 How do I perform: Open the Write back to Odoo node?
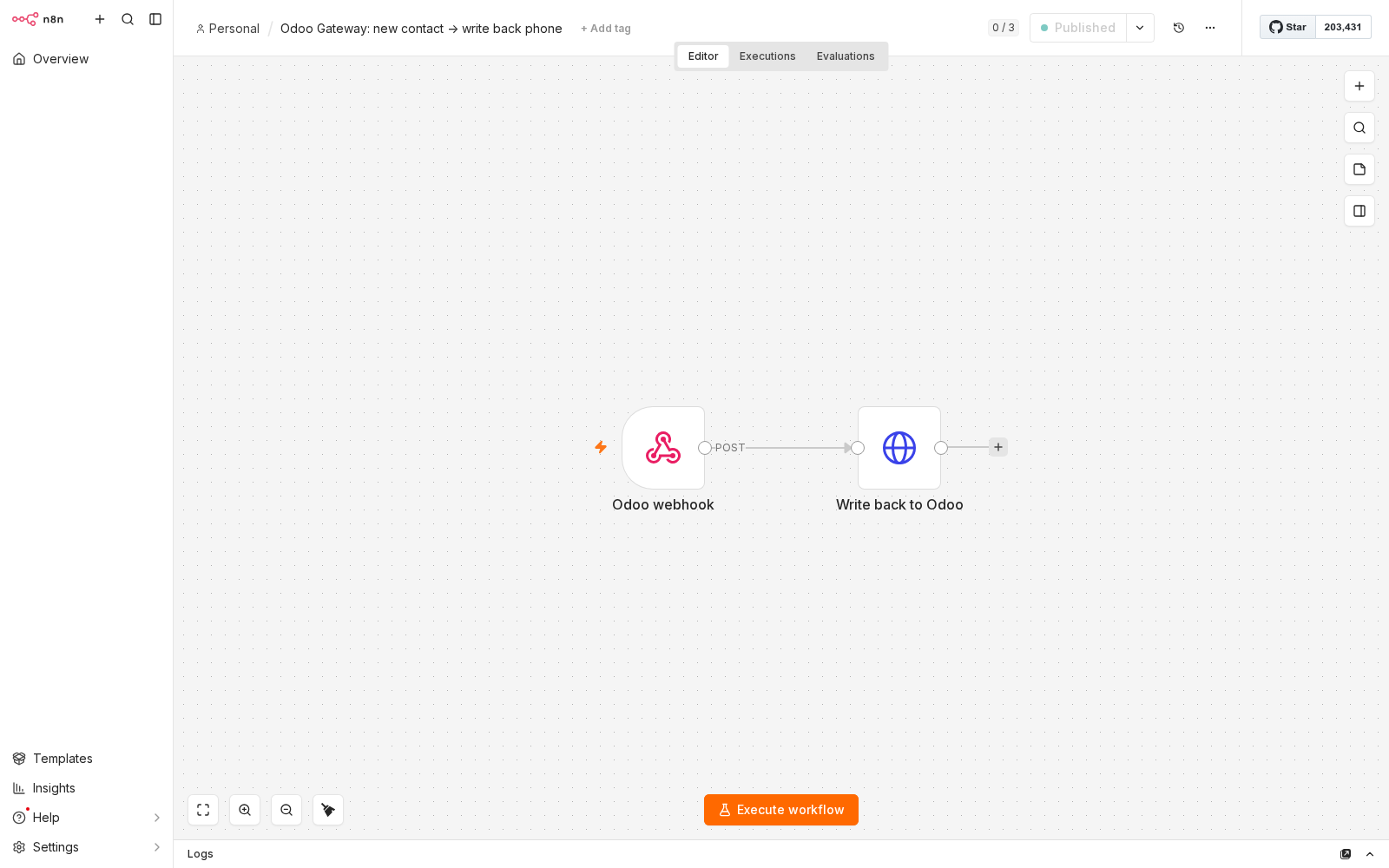(x=899, y=448)
